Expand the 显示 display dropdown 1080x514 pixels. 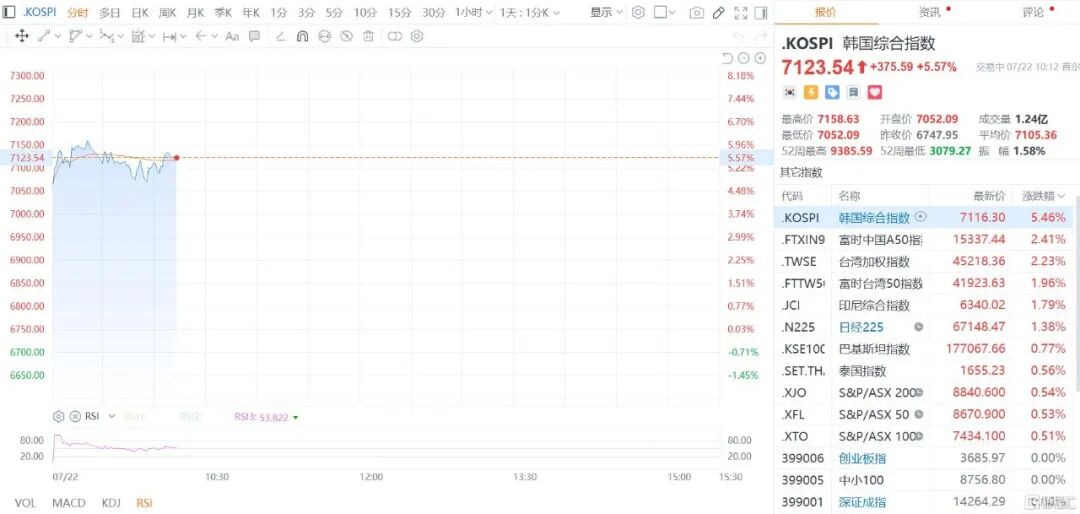(606, 12)
